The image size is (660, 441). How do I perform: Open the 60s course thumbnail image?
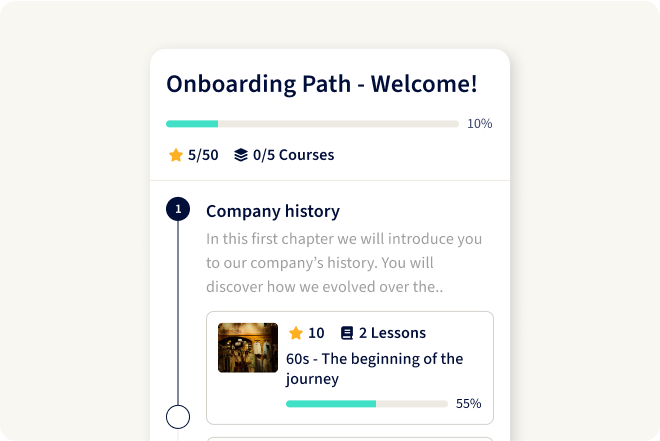coord(248,348)
